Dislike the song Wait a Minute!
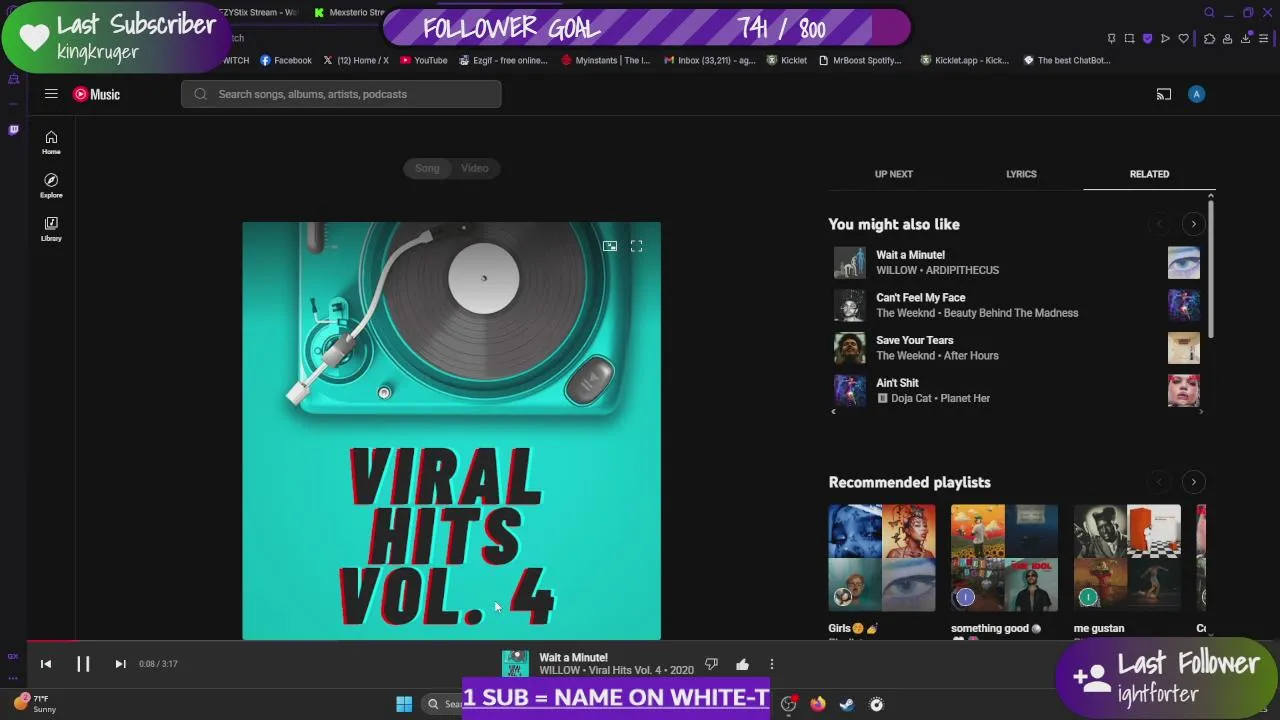Screen dimensions: 1280x720 tap(711, 664)
